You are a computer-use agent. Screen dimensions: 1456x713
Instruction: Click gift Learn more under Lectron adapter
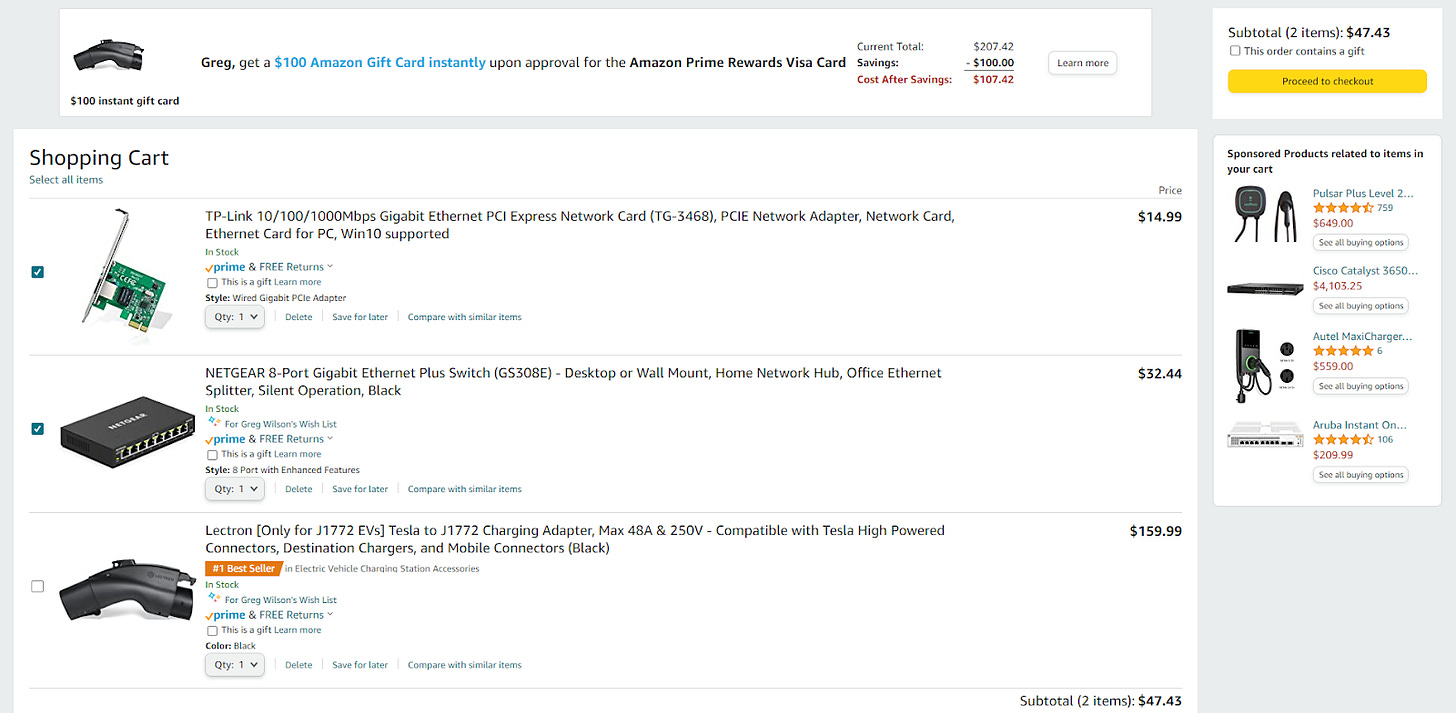point(298,631)
